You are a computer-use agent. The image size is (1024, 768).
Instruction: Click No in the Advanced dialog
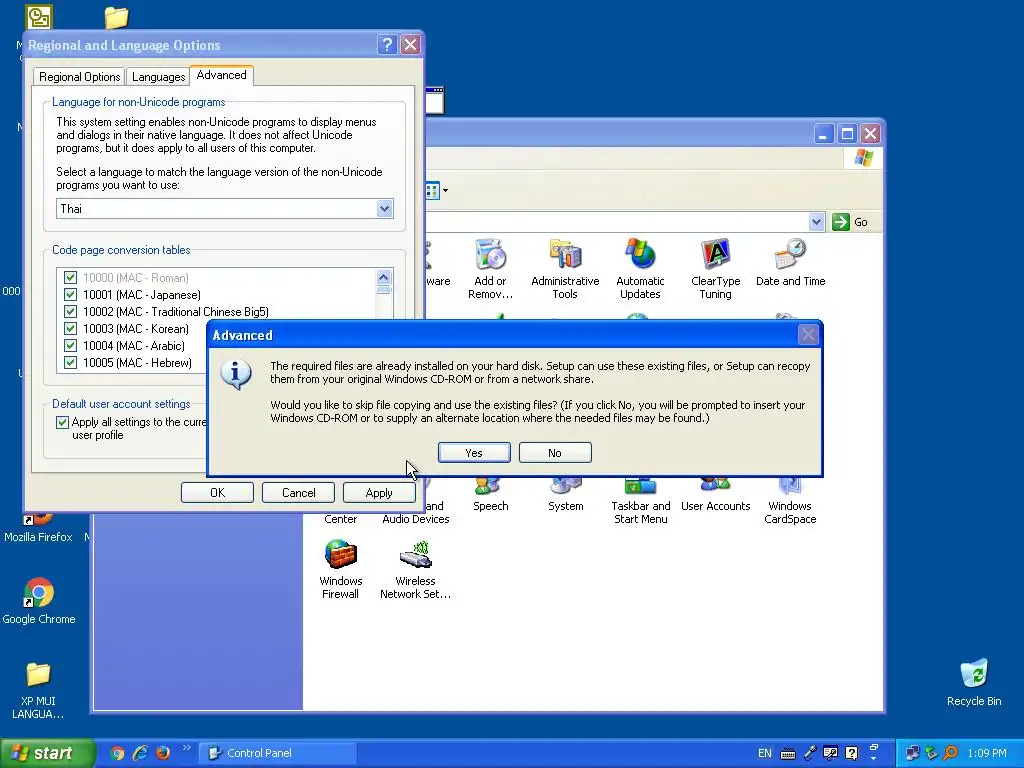pos(555,453)
